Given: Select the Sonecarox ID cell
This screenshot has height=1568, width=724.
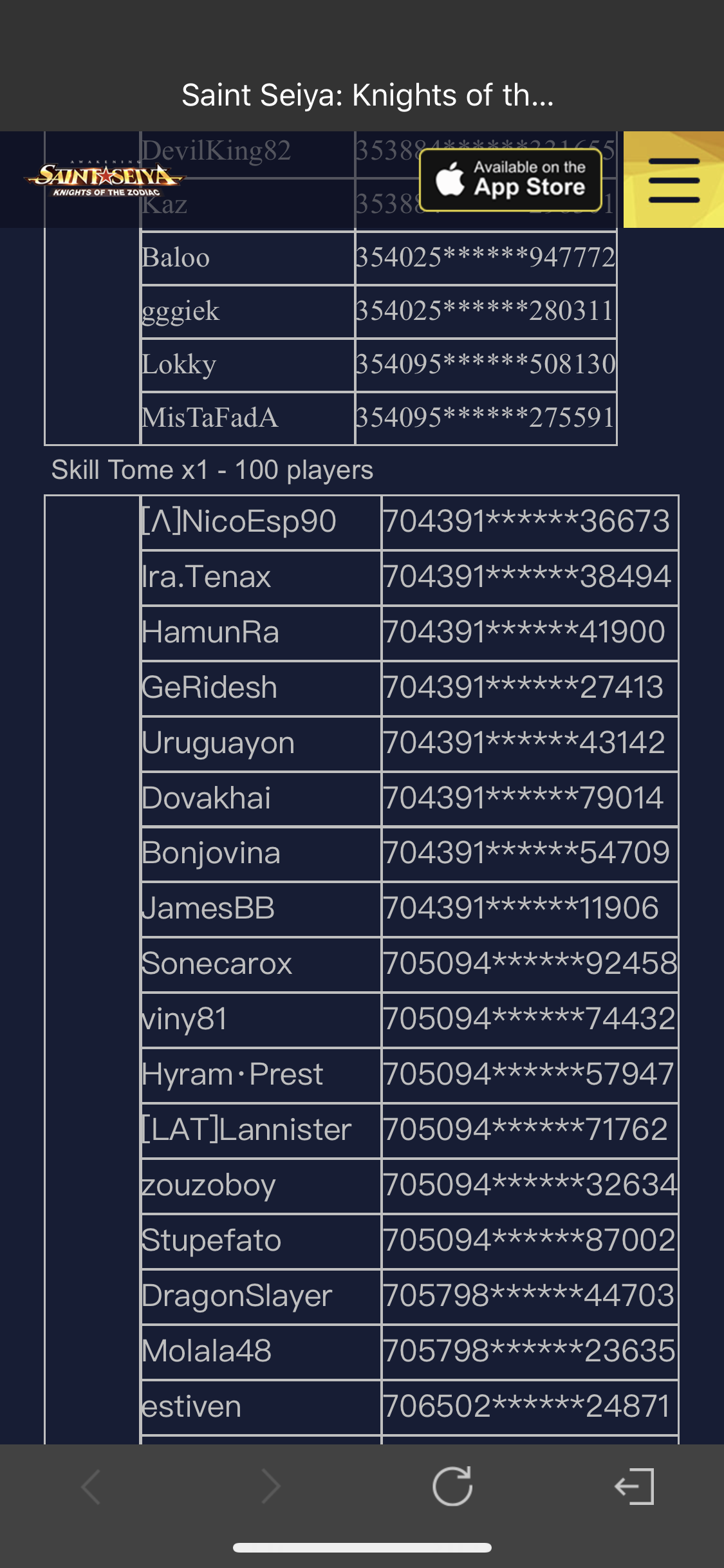Looking at the screenshot, I should point(530,964).
